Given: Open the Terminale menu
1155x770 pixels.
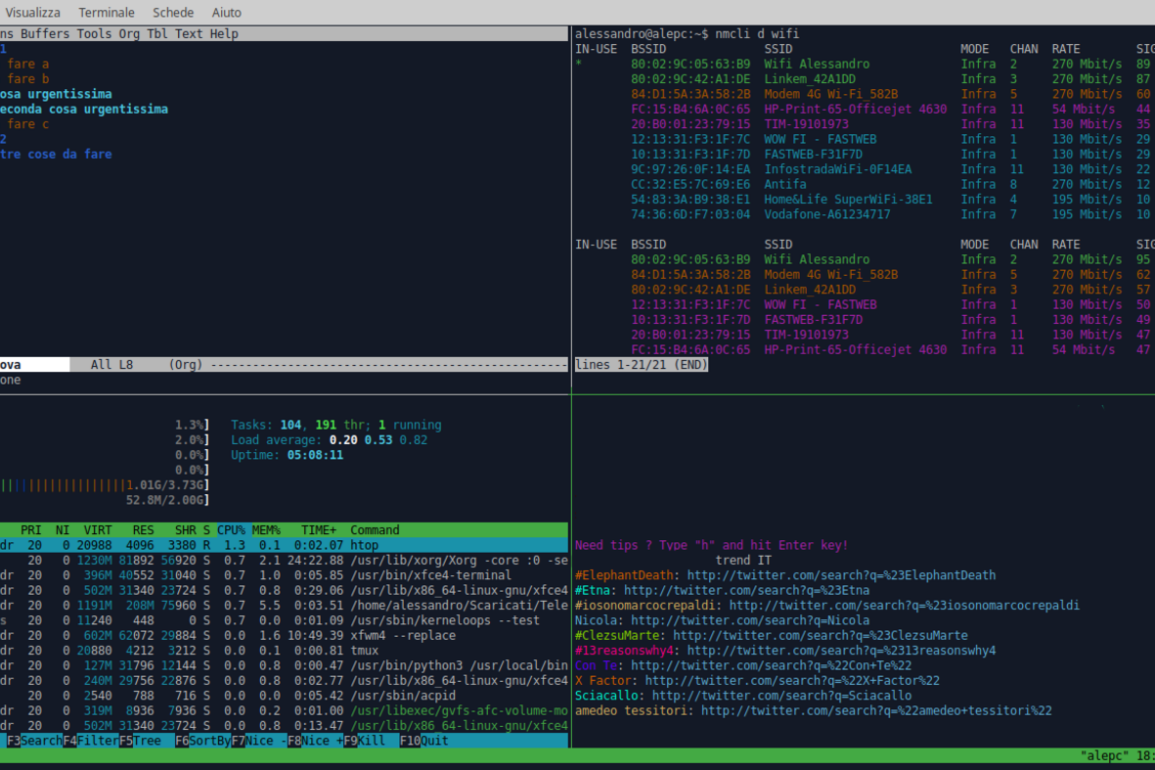Looking at the screenshot, I should pos(106,13).
